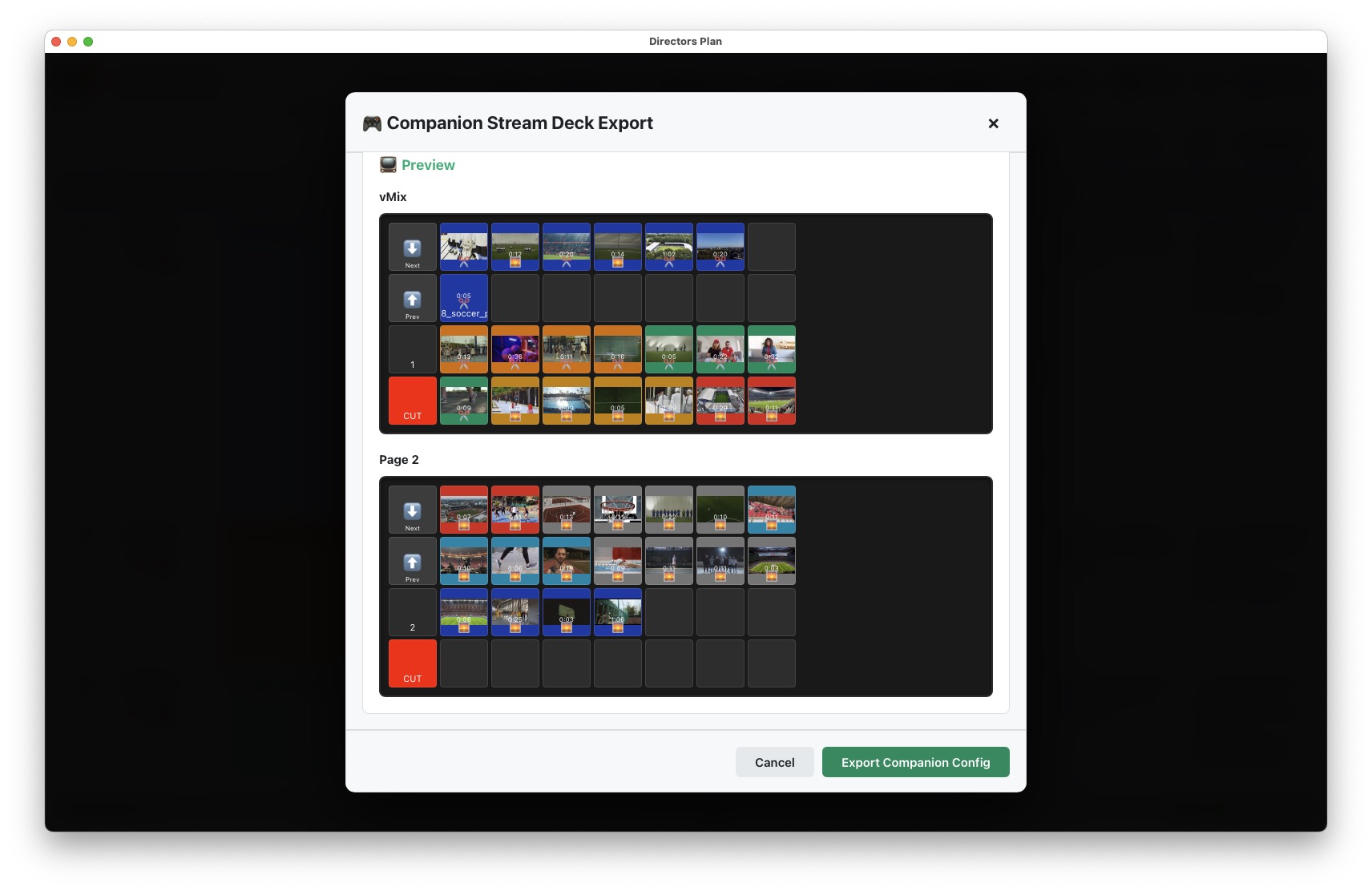1372x891 pixels.
Task: Close the Companion Stream Deck Export dialog
Action: [993, 123]
